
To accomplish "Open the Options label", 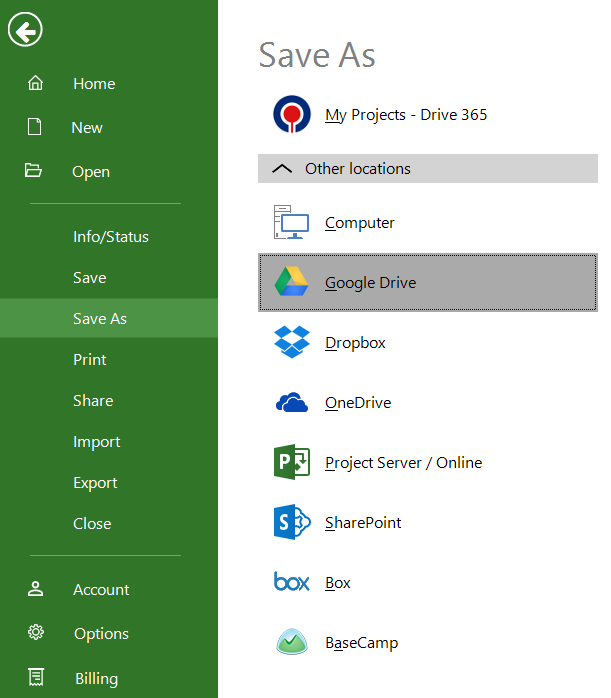I will click(101, 633).
